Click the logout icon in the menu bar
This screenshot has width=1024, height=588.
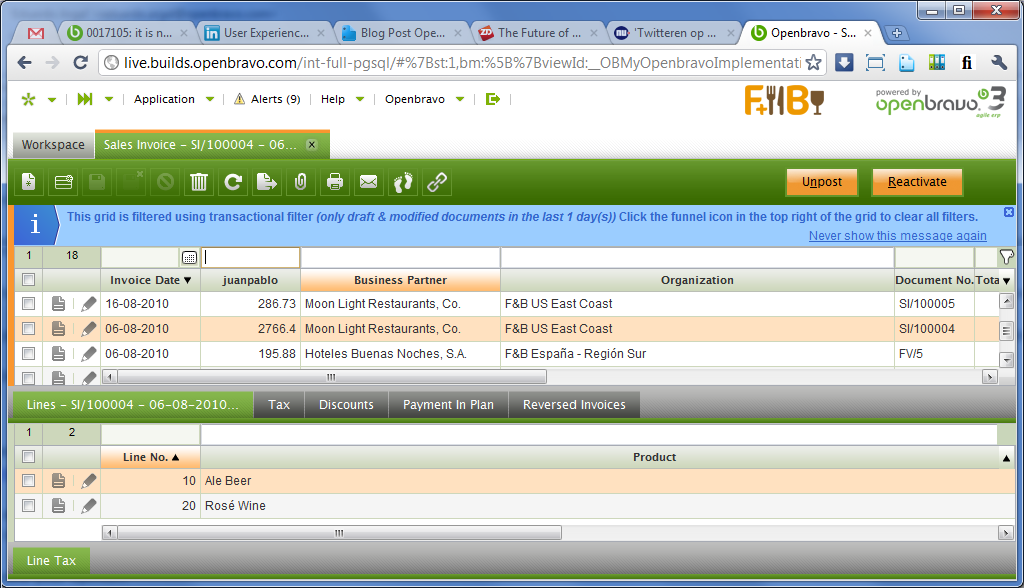pyautogui.click(x=493, y=99)
